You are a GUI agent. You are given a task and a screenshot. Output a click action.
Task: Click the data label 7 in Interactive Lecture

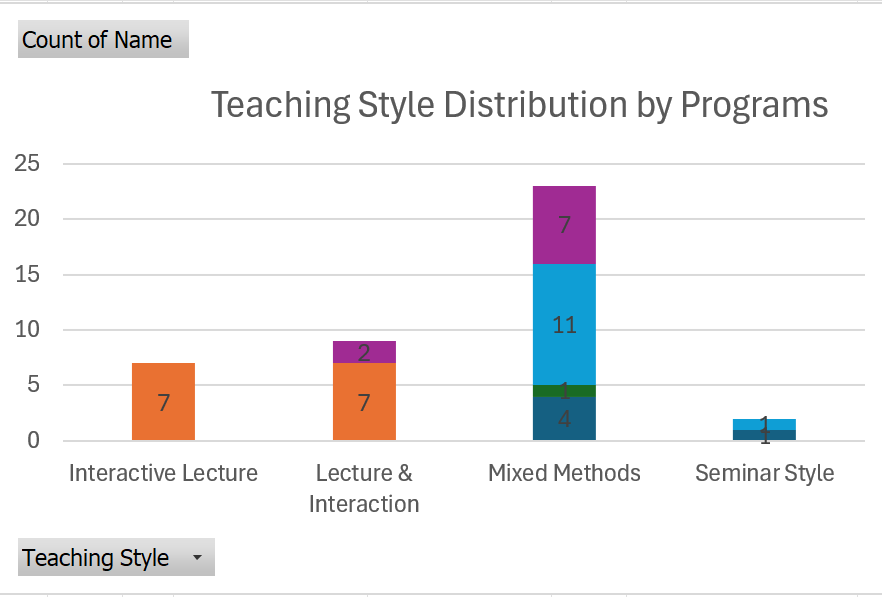click(x=164, y=403)
